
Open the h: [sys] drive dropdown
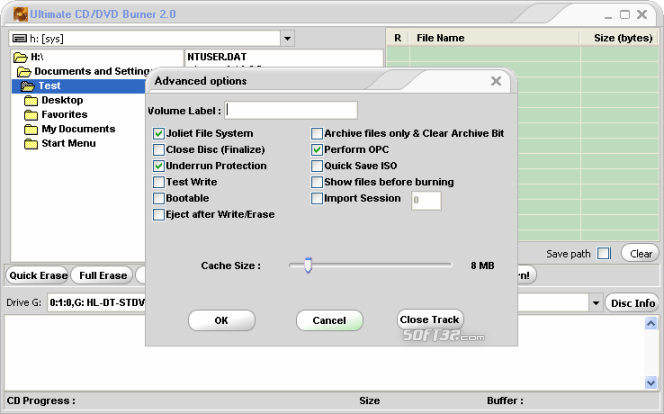coord(288,39)
